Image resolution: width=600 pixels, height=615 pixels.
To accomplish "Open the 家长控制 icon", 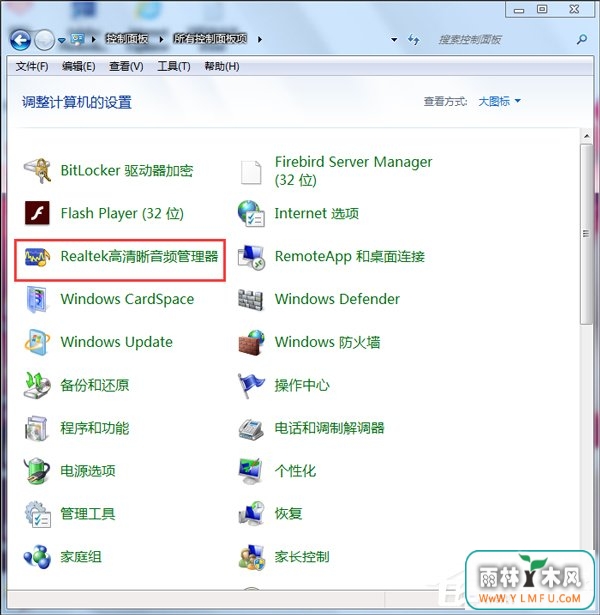I will click(251, 557).
